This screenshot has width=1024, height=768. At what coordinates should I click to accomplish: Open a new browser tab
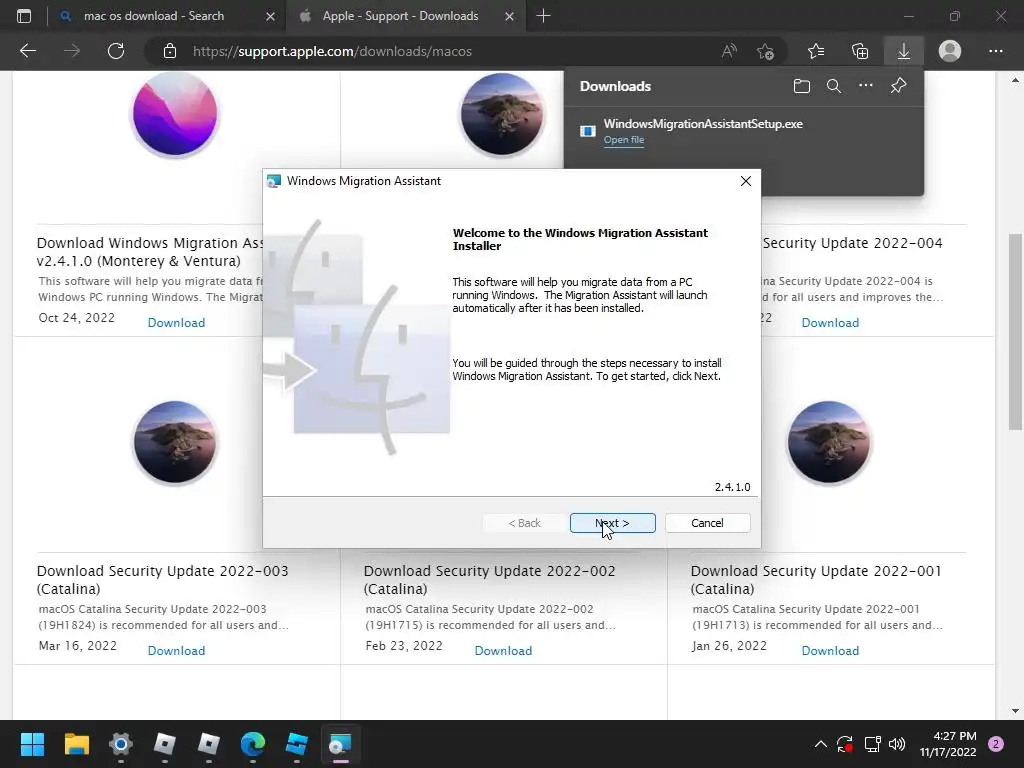[543, 16]
